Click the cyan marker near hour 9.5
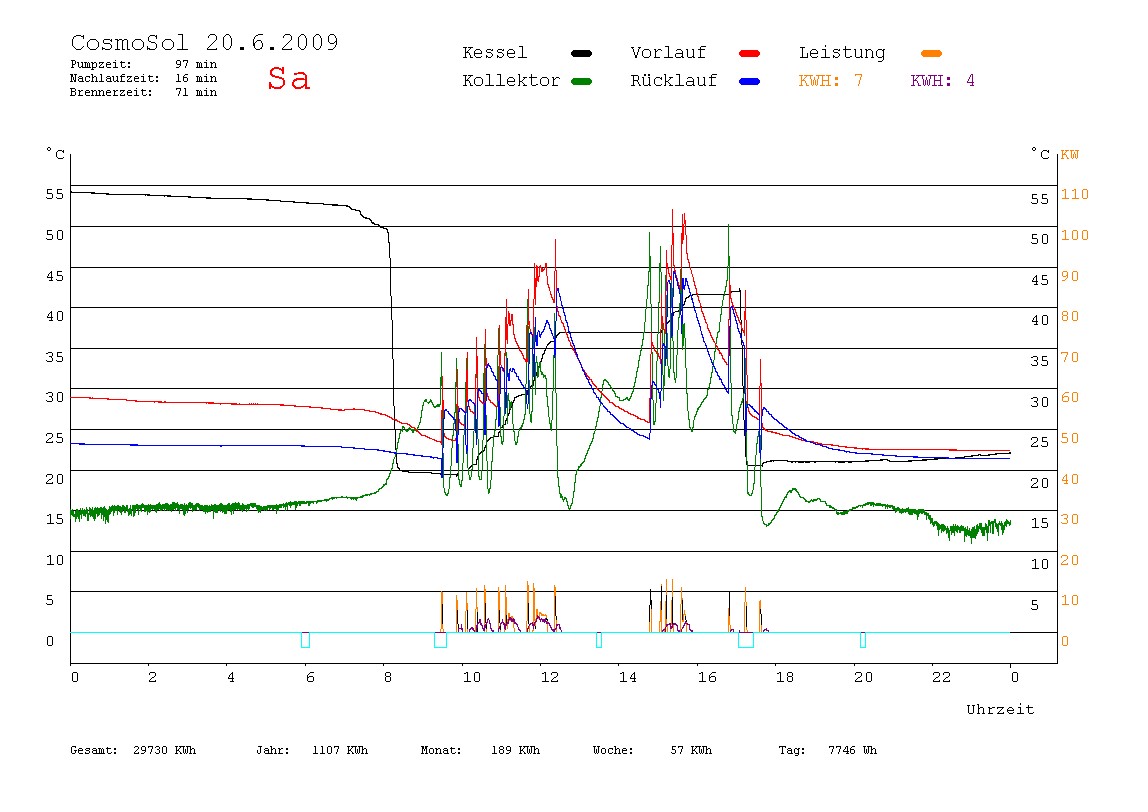Screen dimensions: 1148x812 pos(440,640)
